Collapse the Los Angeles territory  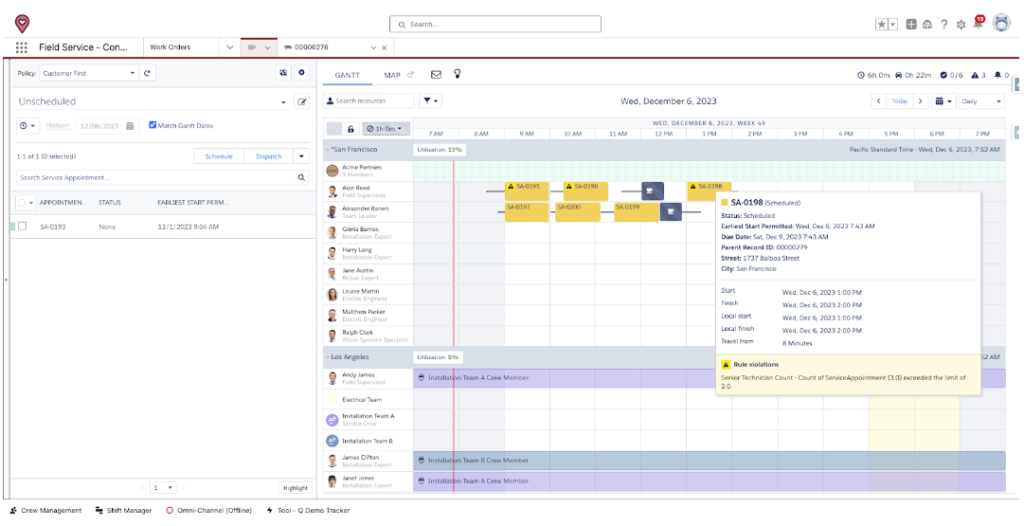click(327, 357)
